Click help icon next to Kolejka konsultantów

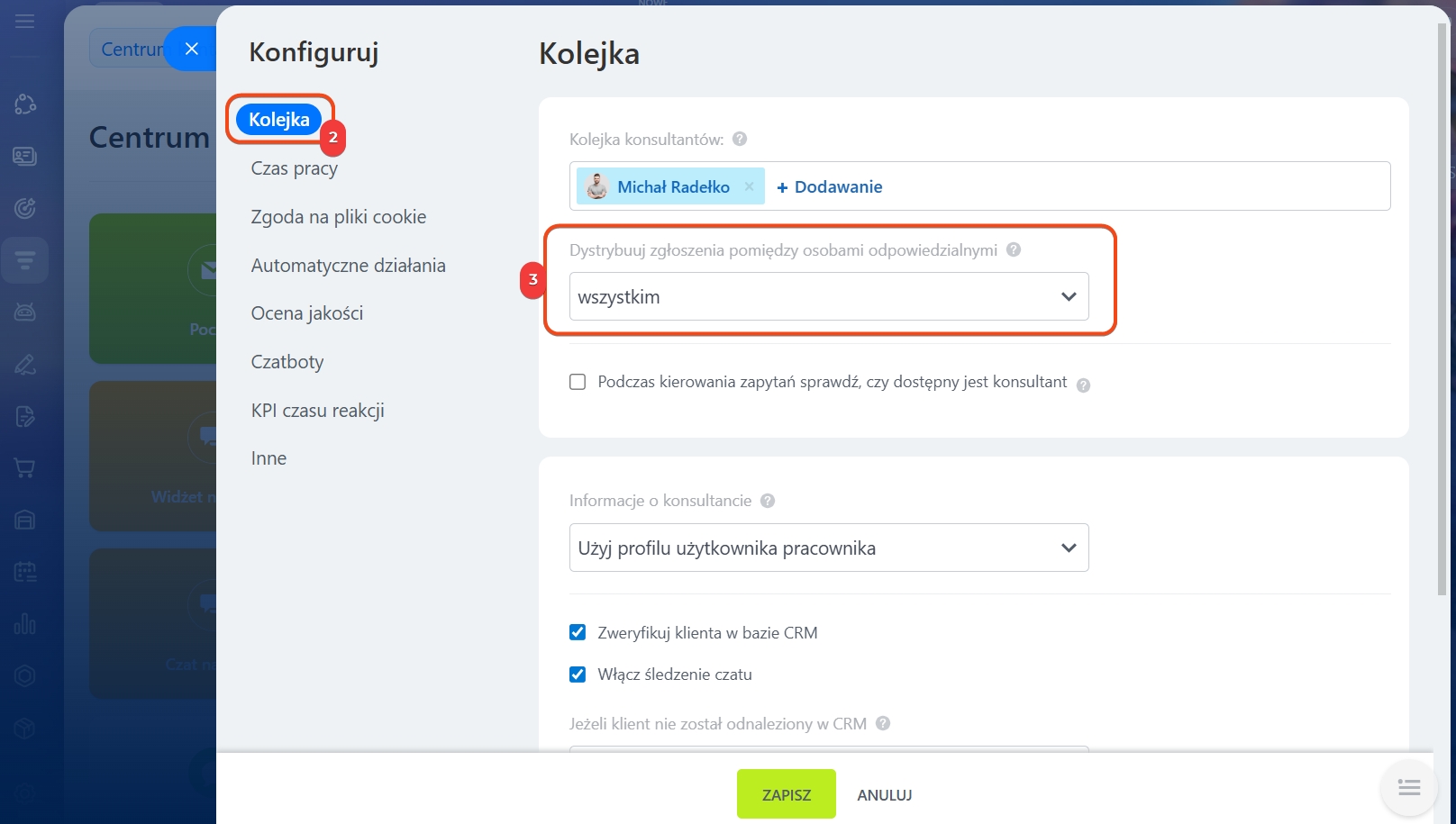click(740, 139)
